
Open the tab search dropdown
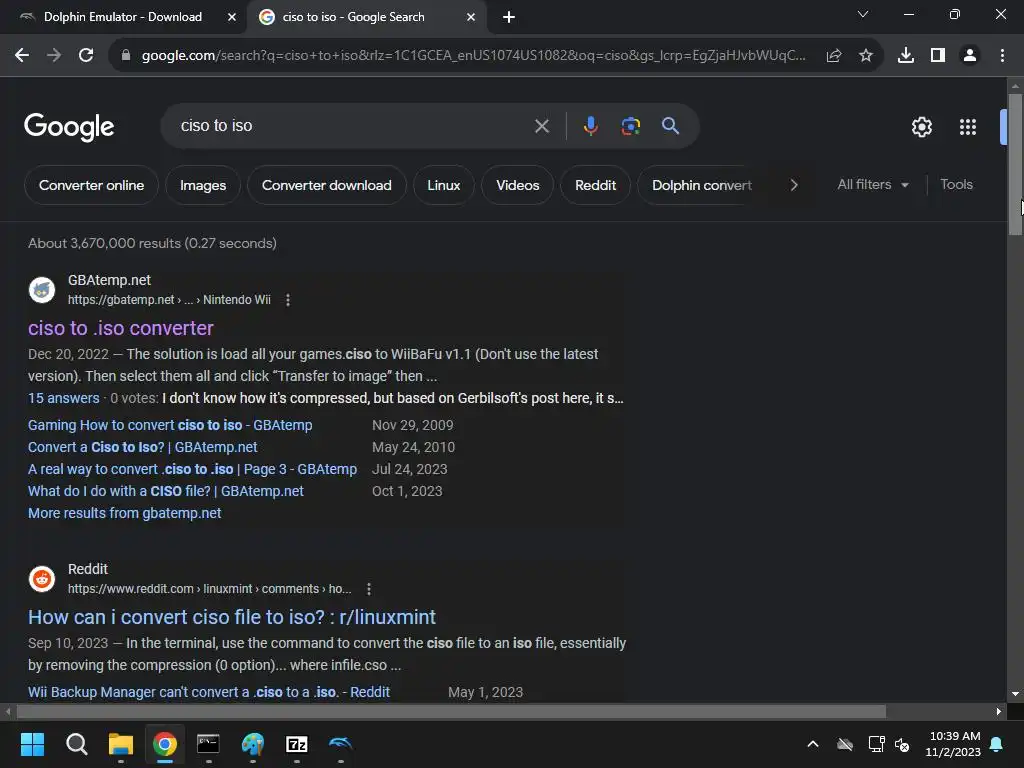point(863,14)
